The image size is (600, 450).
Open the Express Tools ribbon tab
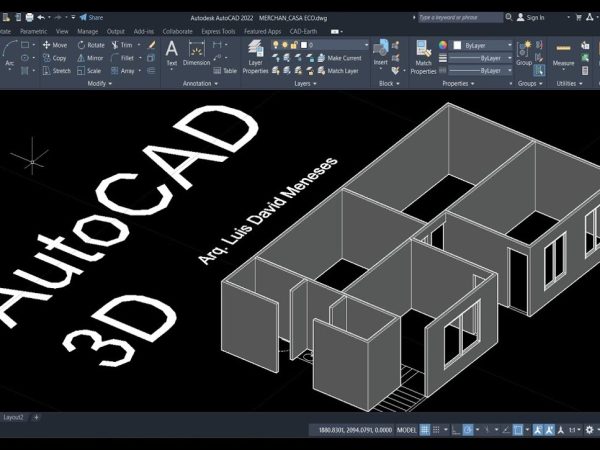click(x=219, y=31)
